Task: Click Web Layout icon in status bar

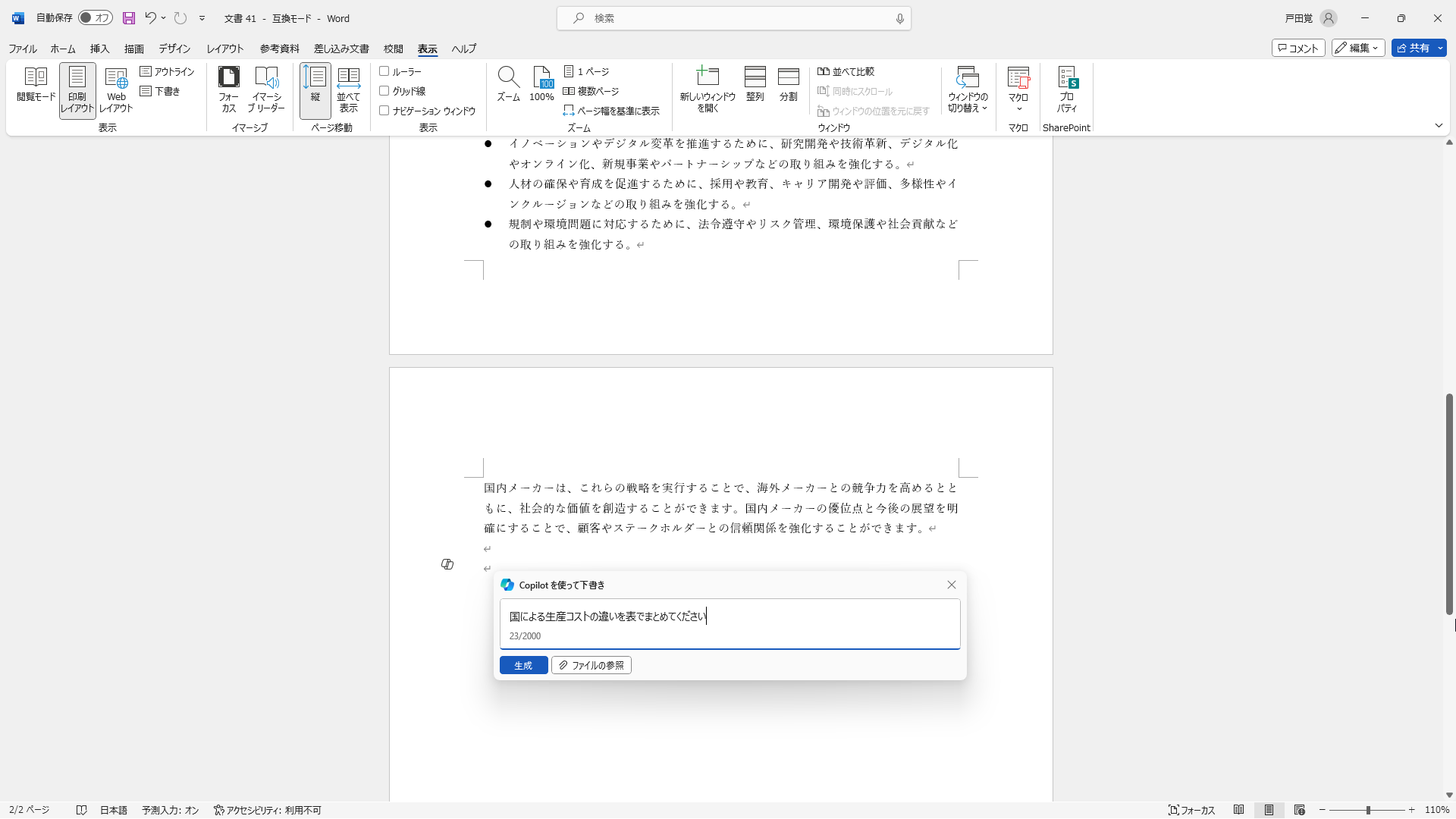Action: click(1300, 810)
